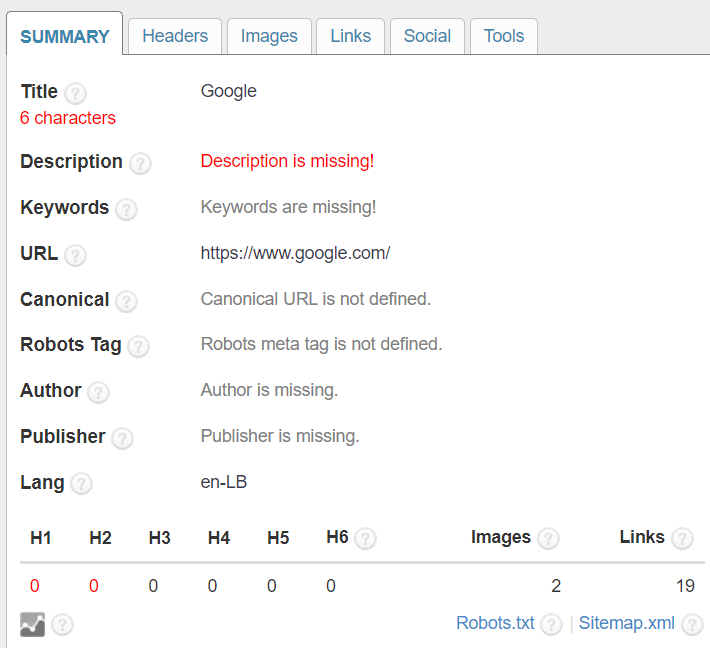Click the H1 column header
Image resolution: width=710 pixels, height=648 pixels.
tap(41, 538)
